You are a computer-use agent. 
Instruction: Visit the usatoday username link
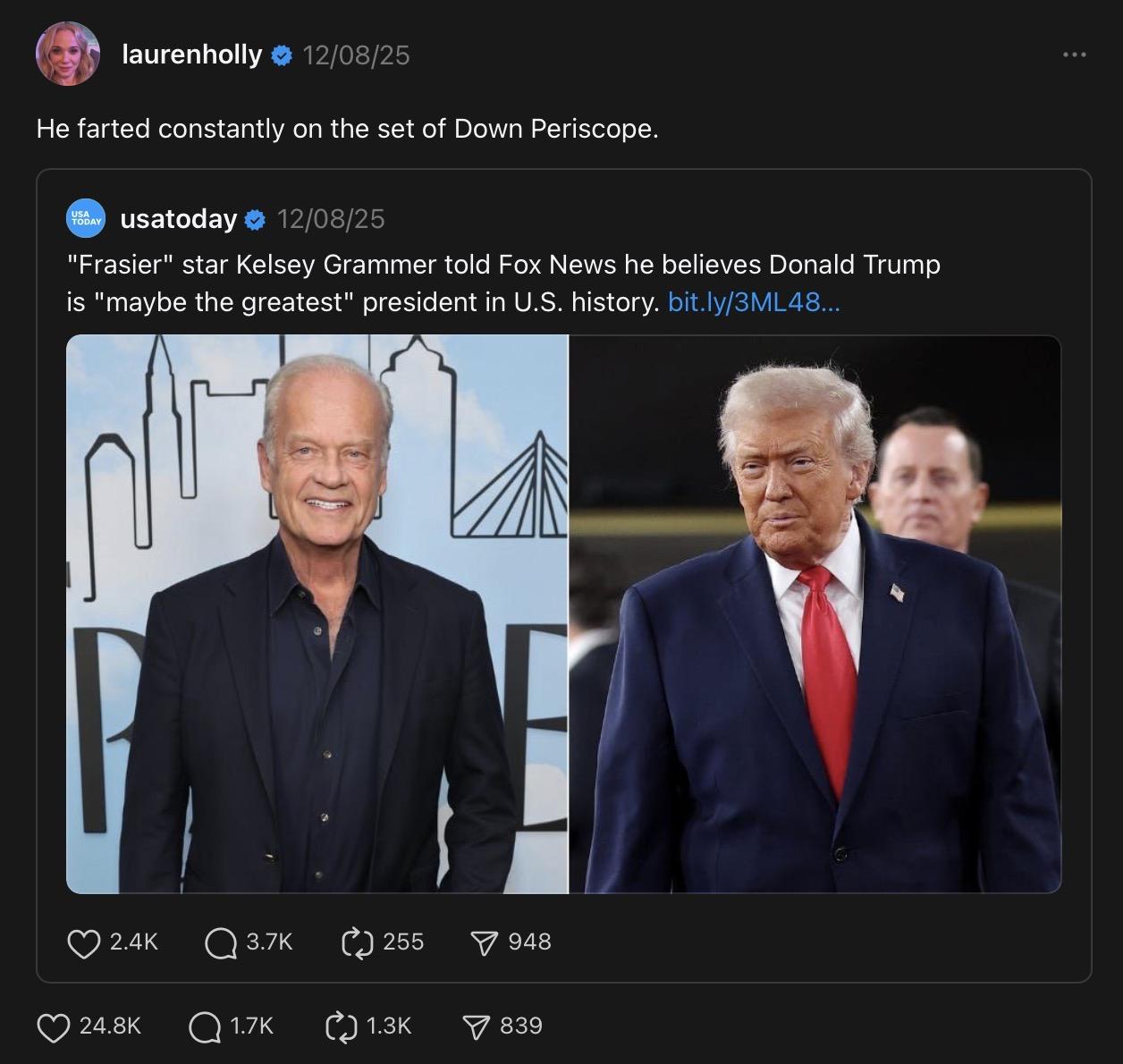[x=178, y=219]
